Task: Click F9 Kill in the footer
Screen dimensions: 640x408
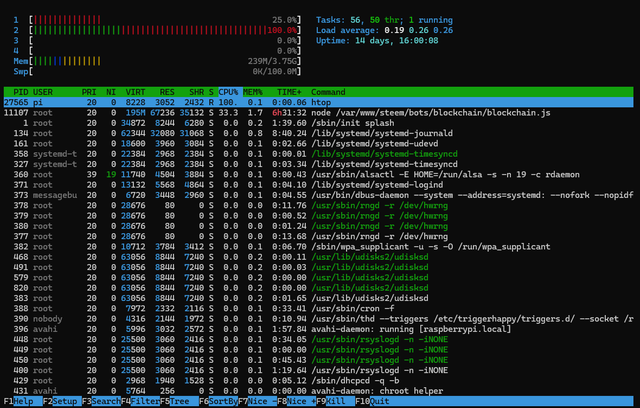Action: (x=335, y=401)
